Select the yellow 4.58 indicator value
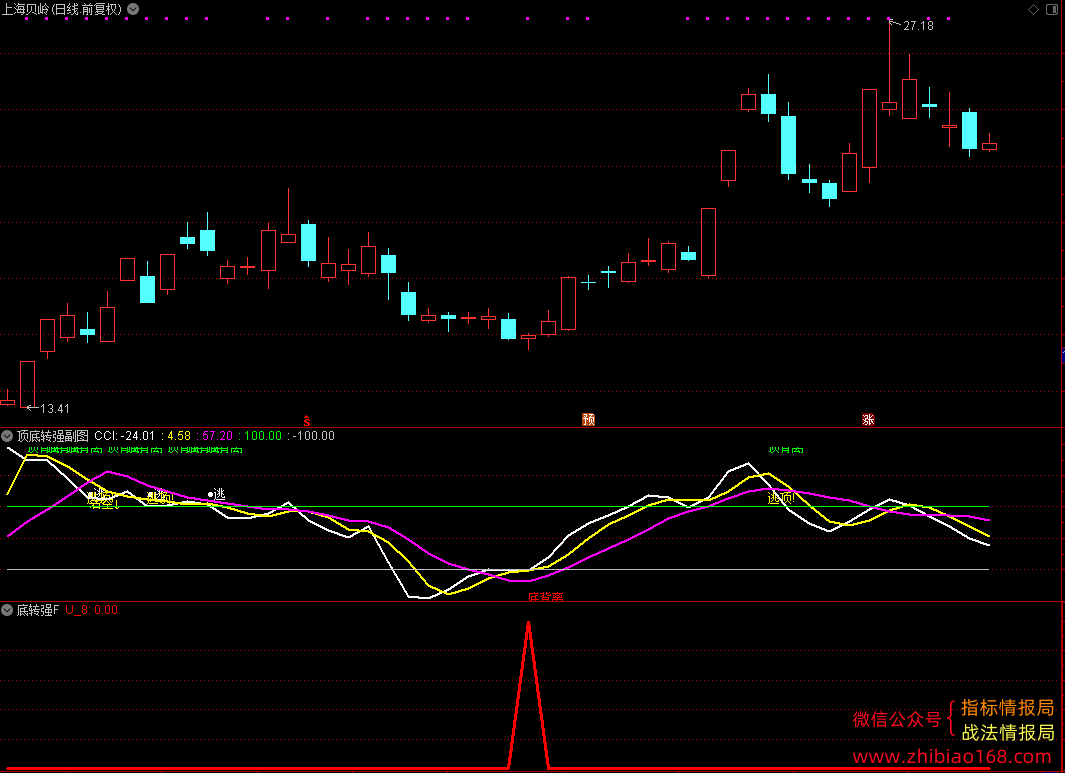Image resolution: width=1065 pixels, height=773 pixels. coord(179,436)
